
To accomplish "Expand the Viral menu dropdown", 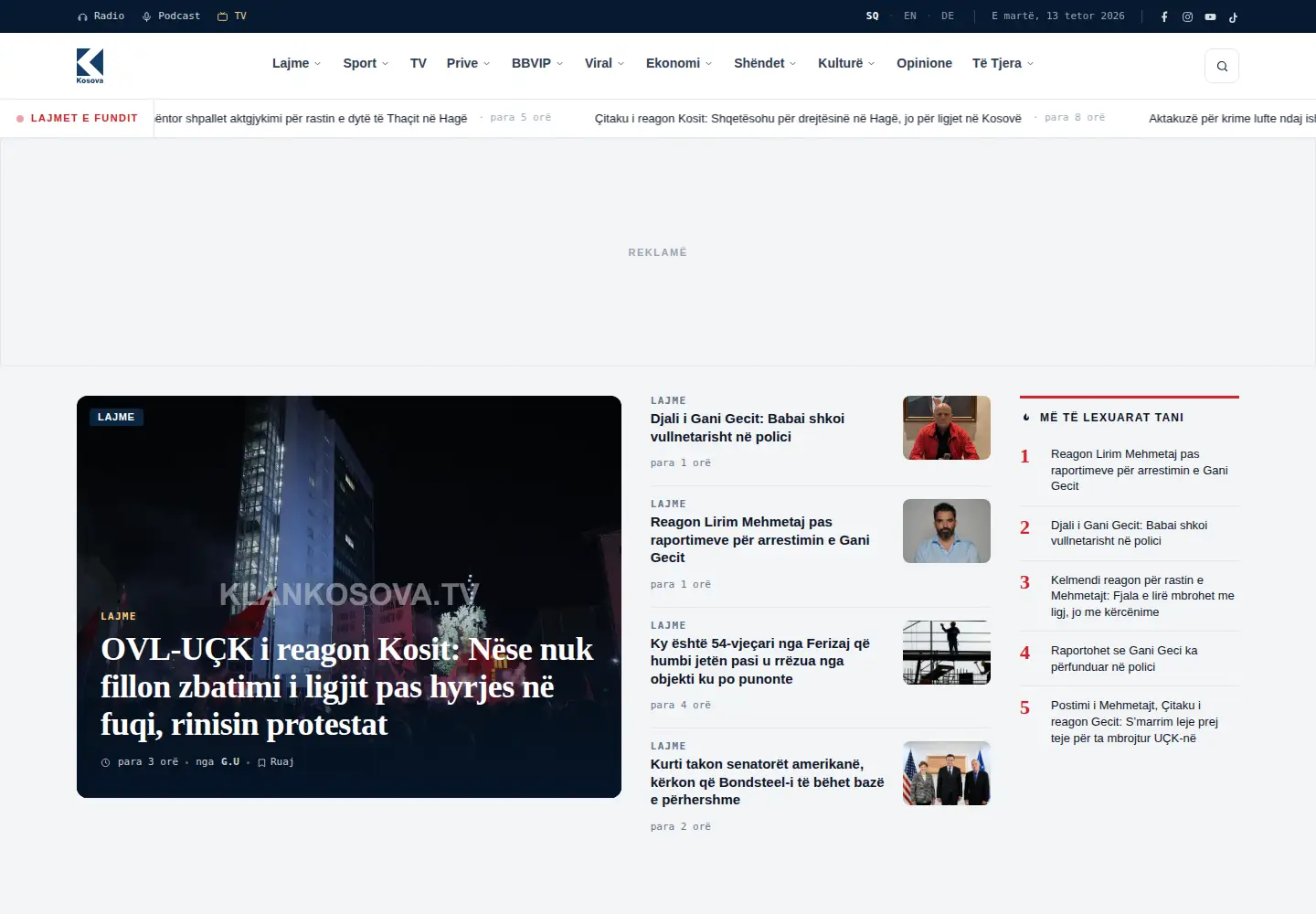I will (604, 63).
